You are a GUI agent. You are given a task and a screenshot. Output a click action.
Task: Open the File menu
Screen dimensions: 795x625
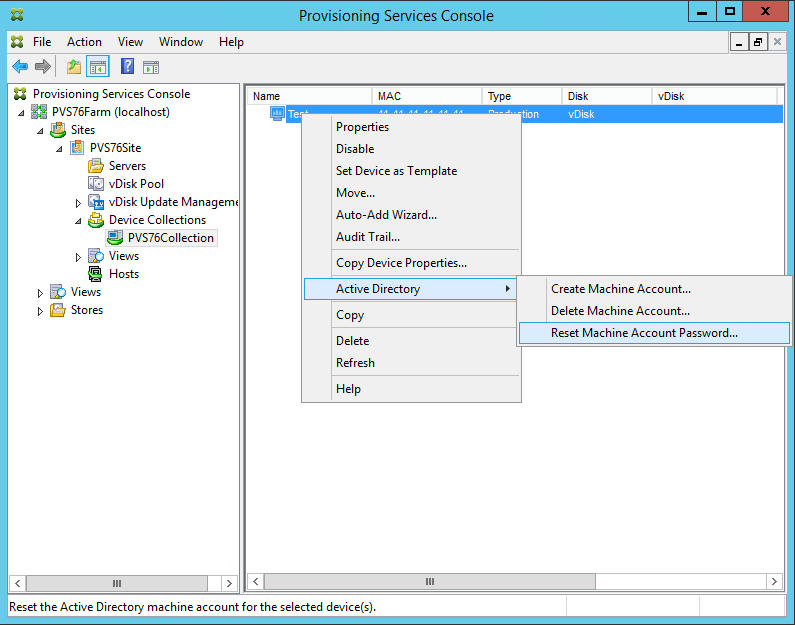42,42
